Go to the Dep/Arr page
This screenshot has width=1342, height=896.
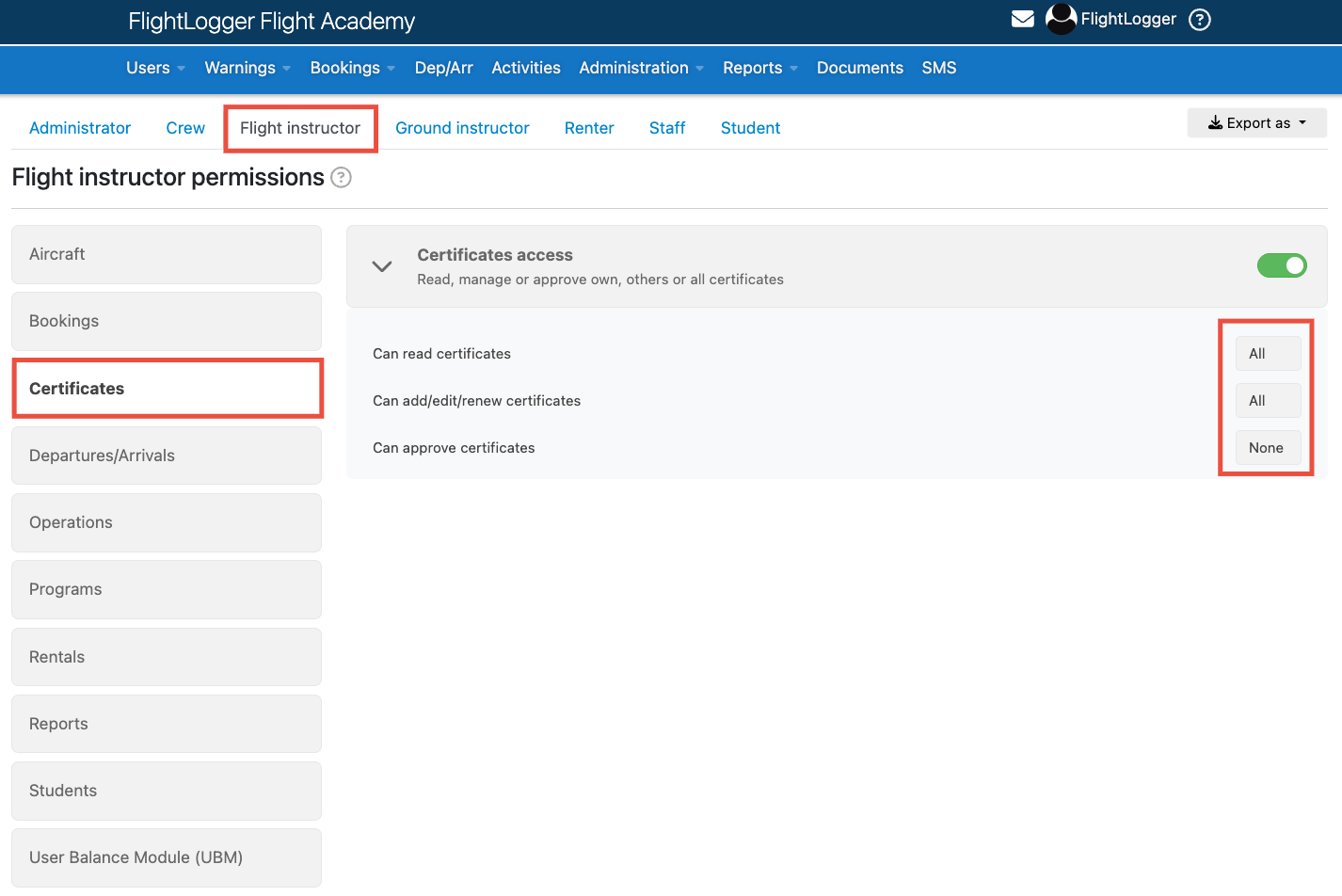(443, 68)
